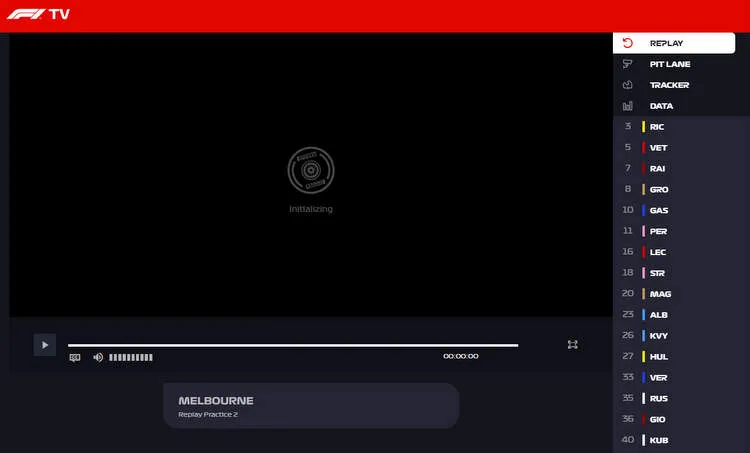Click the Tracker circuit icon

[628, 85]
